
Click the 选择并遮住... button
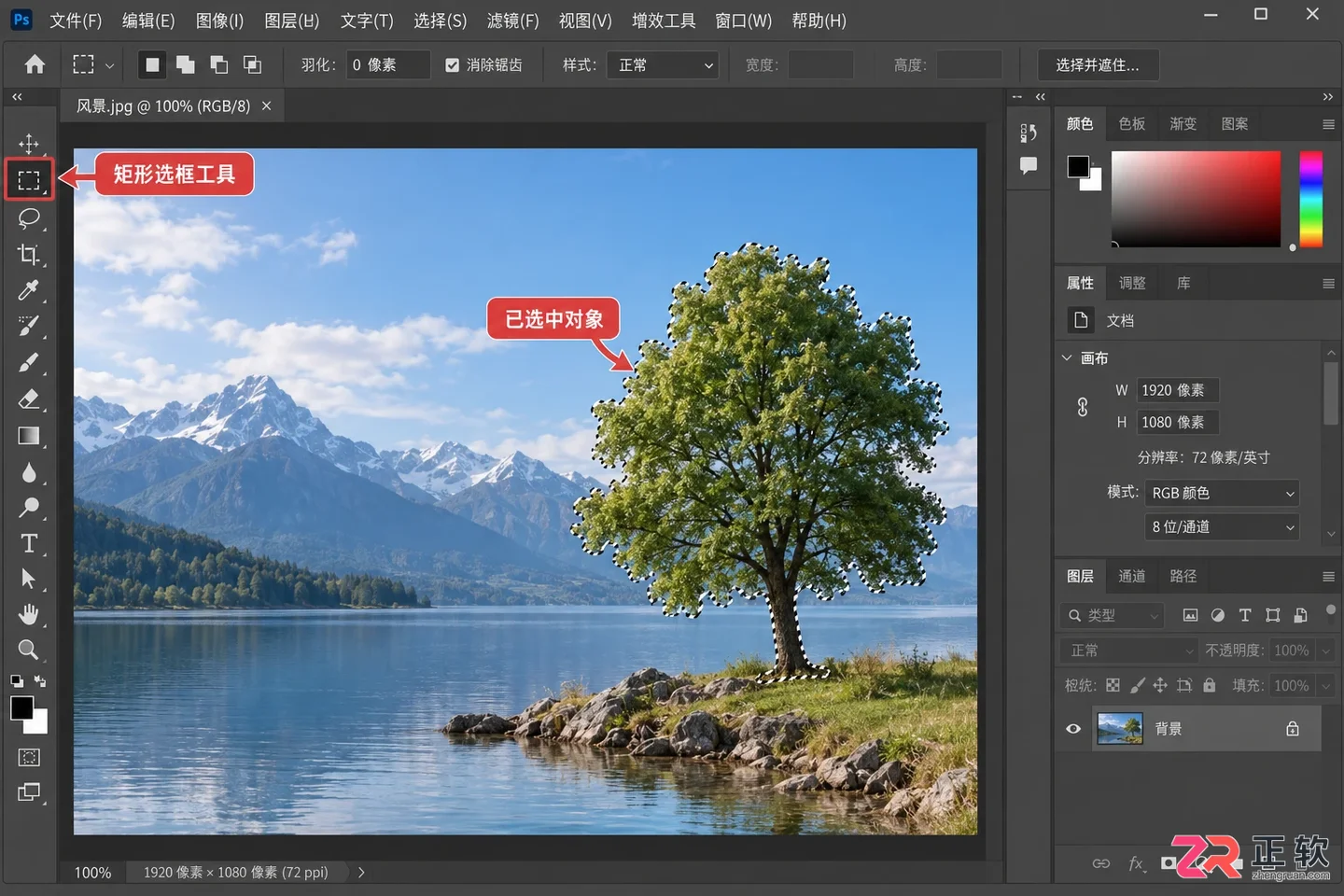click(x=1099, y=64)
